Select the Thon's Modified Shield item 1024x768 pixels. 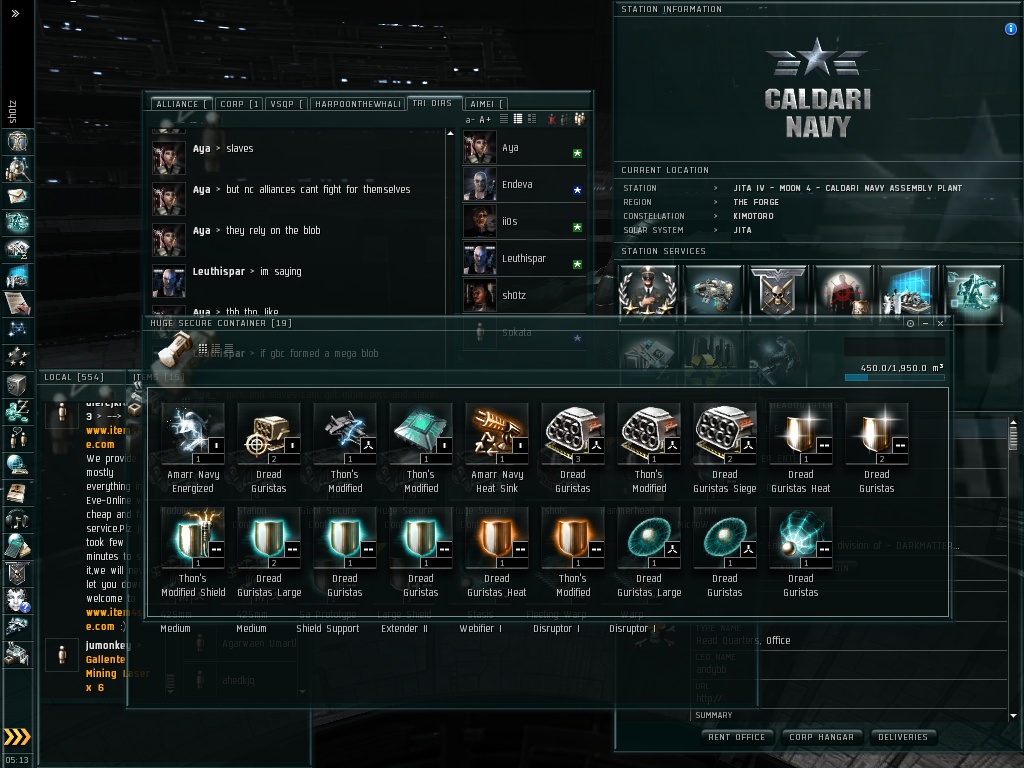click(x=193, y=552)
